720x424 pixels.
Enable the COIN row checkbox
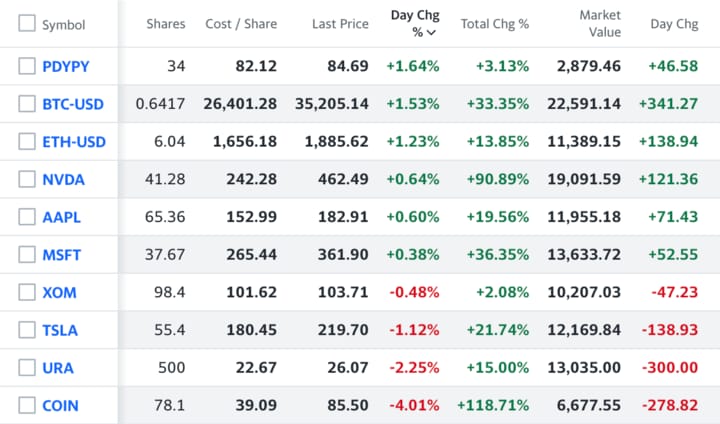click(x=27, y=405)
